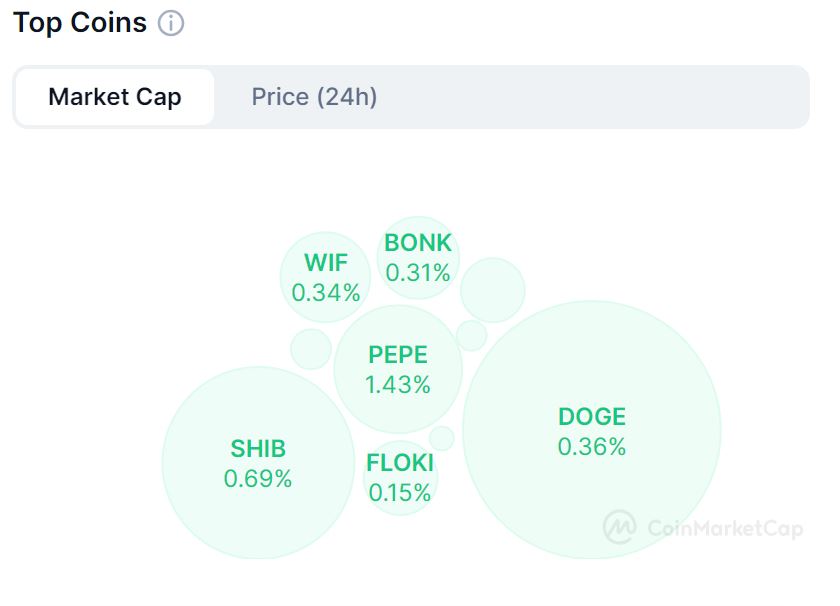Open the PEPE bubble

pos(398,369)
